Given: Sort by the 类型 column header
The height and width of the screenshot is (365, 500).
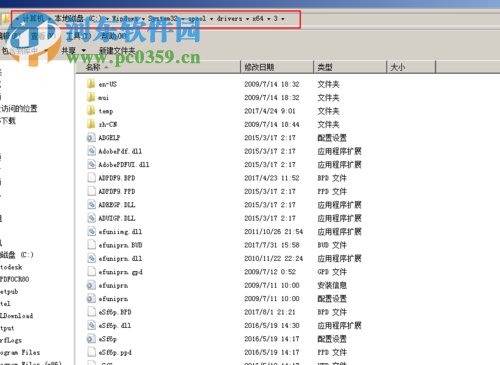Looking at the screenshot, I should point(350,67).
